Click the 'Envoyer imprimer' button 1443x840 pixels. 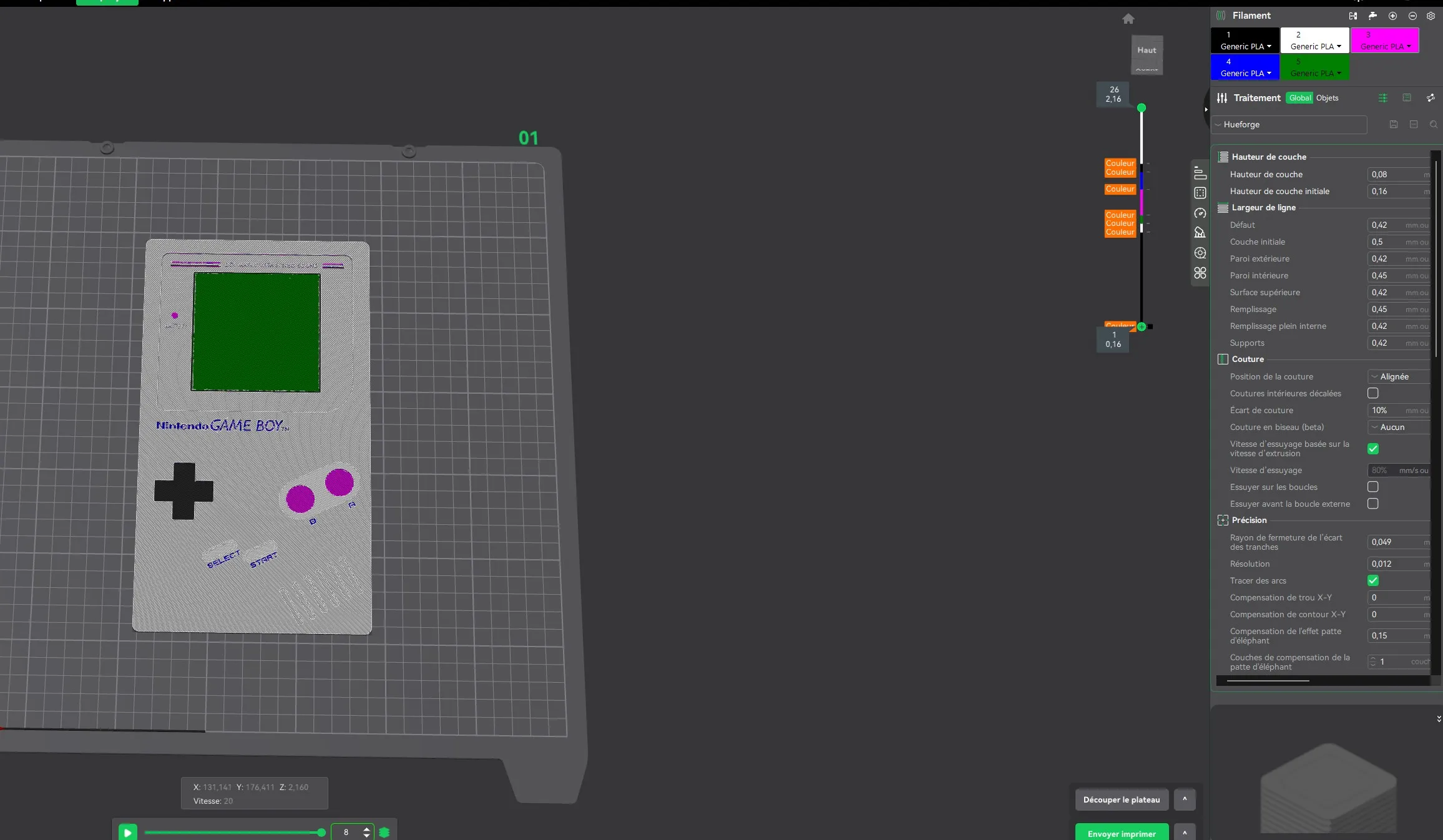click(1121, 834)
